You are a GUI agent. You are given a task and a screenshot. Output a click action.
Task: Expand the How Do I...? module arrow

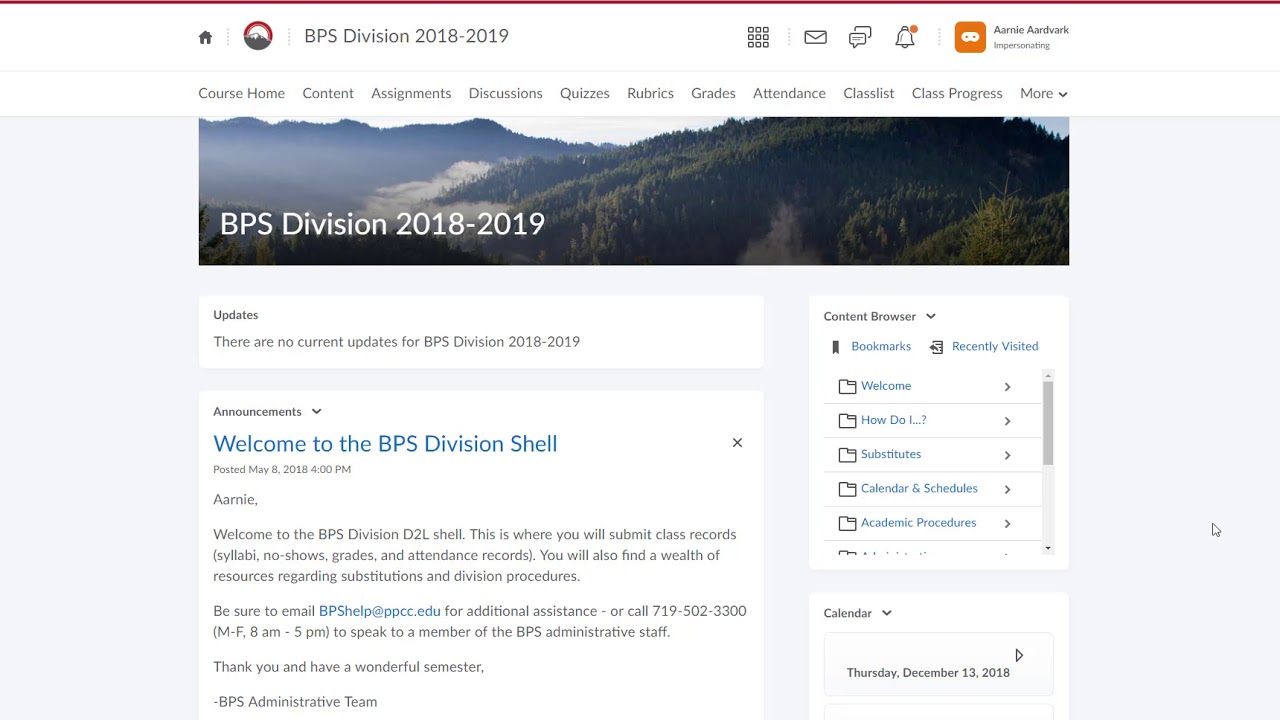1007,421
